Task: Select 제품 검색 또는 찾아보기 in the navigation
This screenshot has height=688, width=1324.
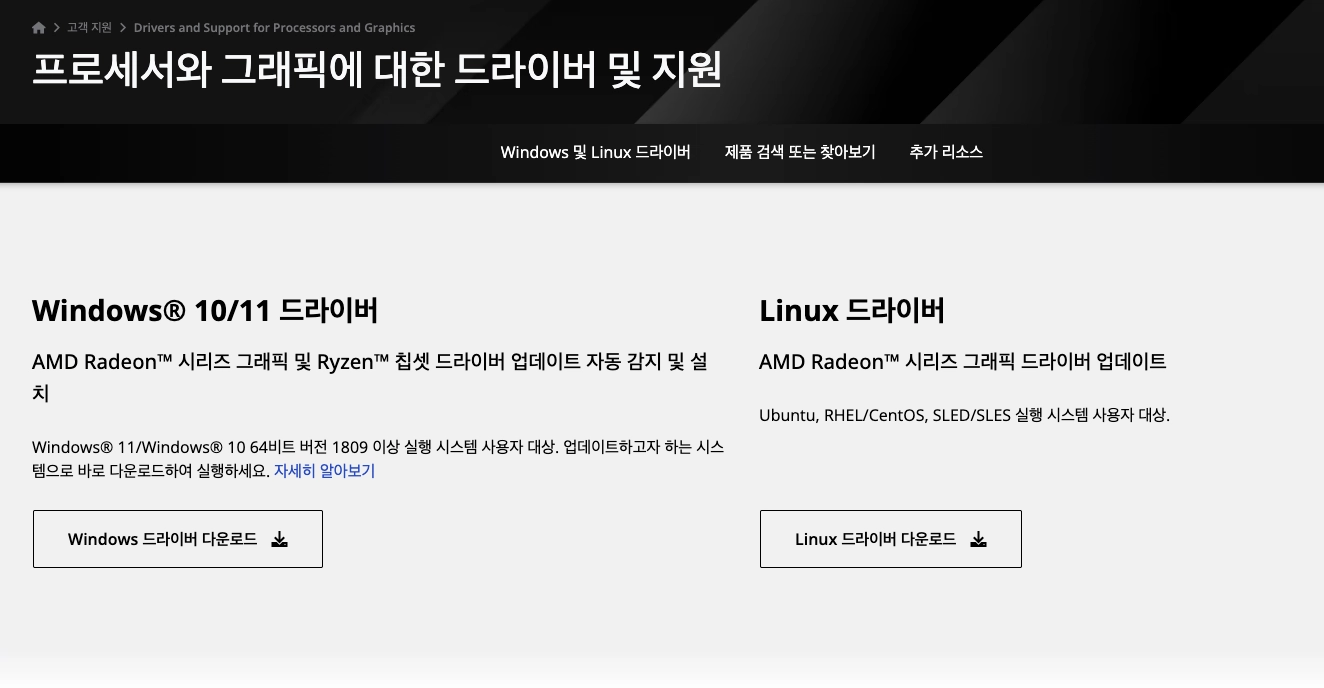Action: coord(799,152)
